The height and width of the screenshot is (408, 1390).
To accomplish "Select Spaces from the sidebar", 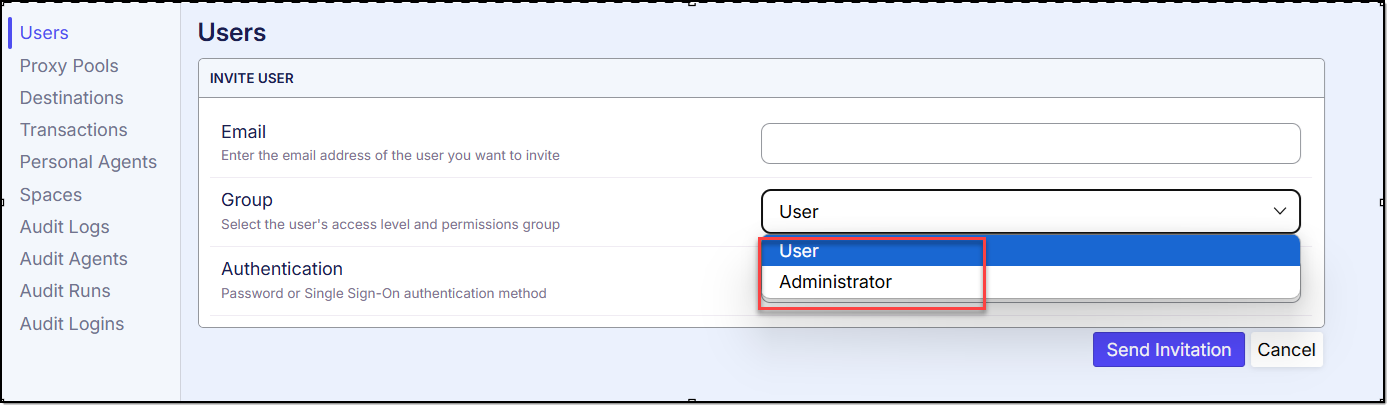I will (51, 195).
